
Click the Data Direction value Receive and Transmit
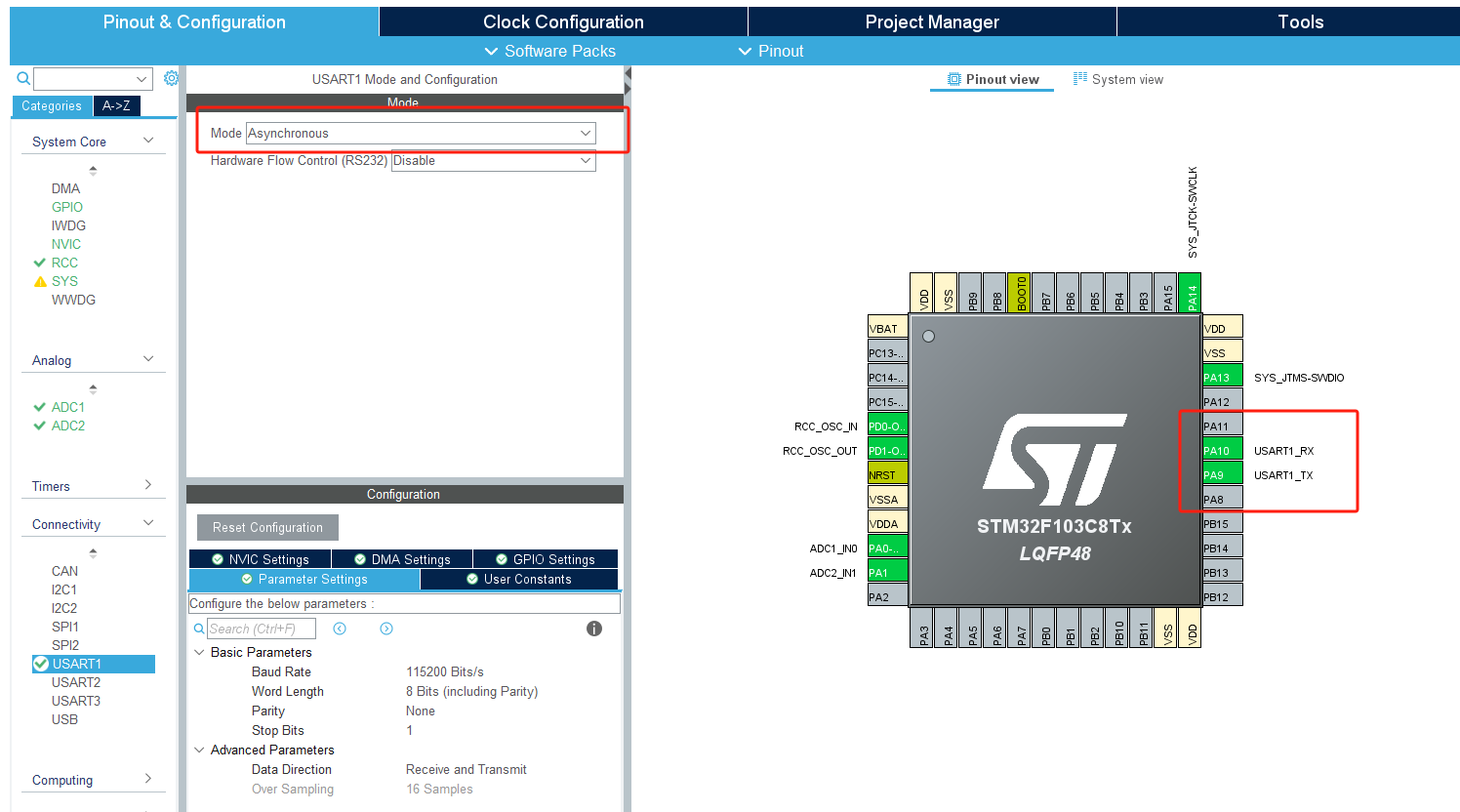point(466,769)
